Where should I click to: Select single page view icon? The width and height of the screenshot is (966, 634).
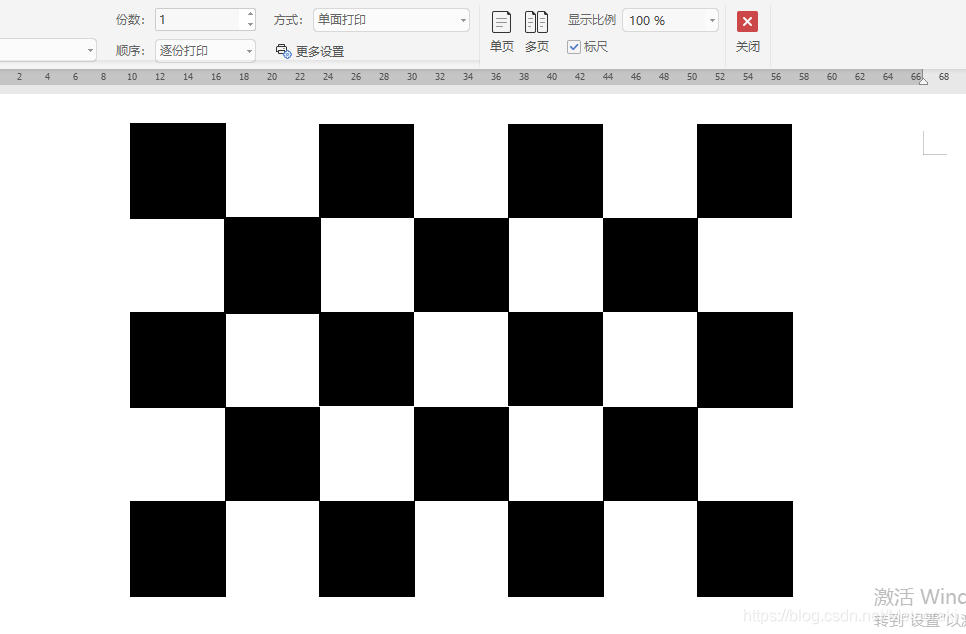coord(501,22)
